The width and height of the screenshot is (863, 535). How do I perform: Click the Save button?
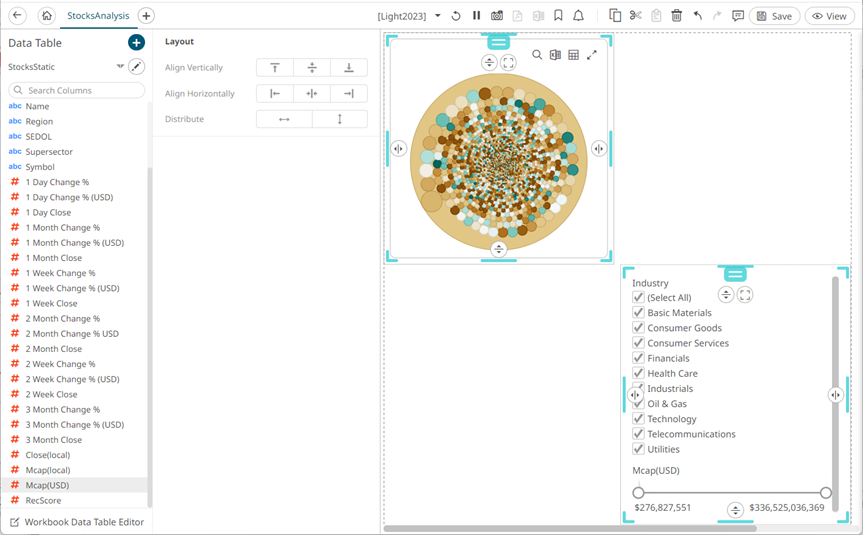click(x=774, y=16)
